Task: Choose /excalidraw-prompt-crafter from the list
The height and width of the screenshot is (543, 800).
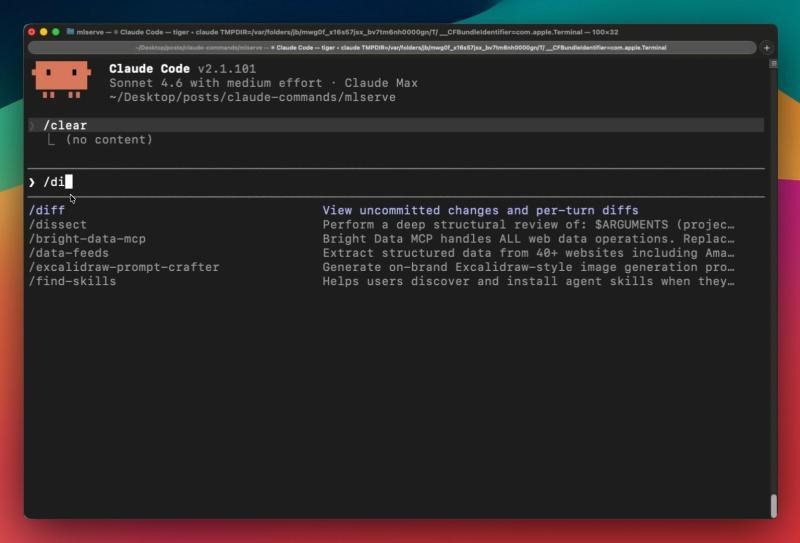Action: [x=124, y=267]
